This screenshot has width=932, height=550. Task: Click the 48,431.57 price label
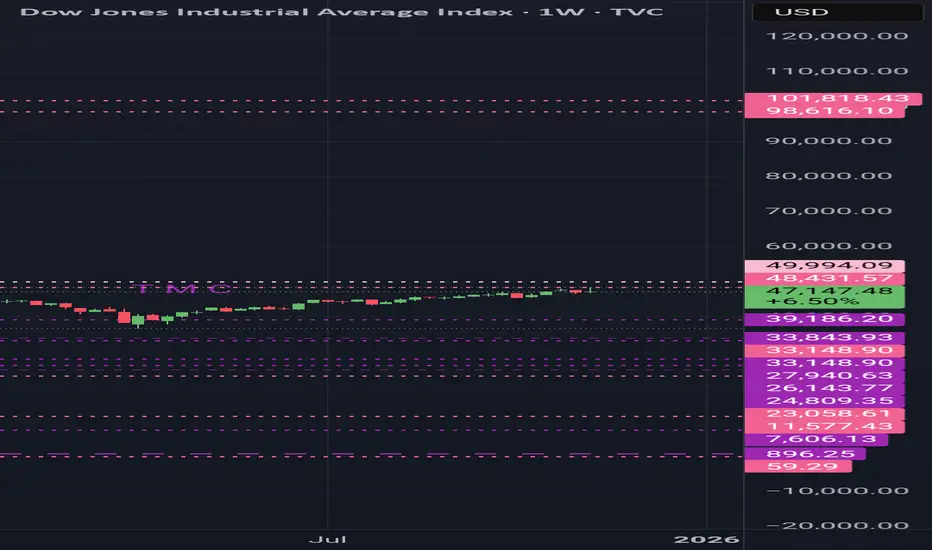824,279
